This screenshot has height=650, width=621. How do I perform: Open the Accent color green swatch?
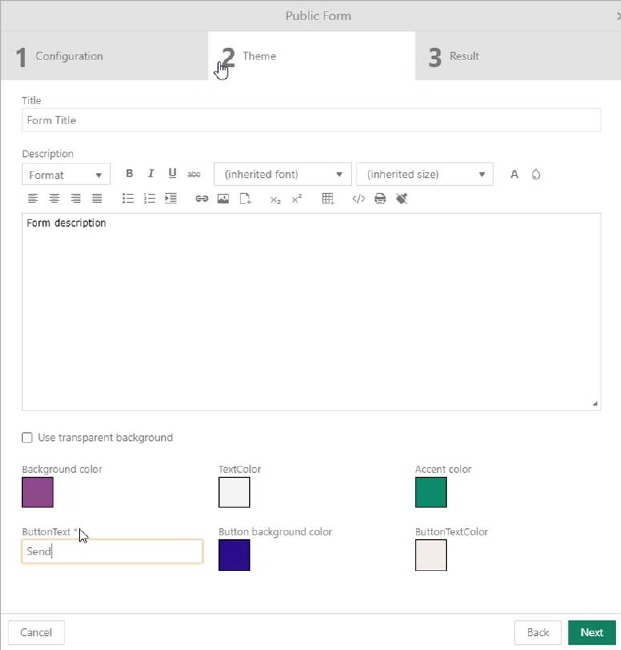(x=431, y=492)
